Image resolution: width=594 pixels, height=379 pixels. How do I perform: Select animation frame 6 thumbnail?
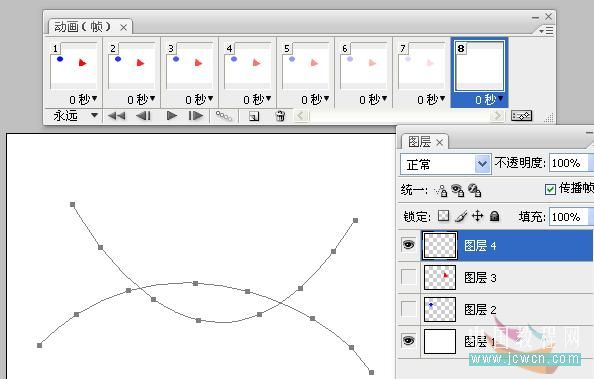[363, 65]
